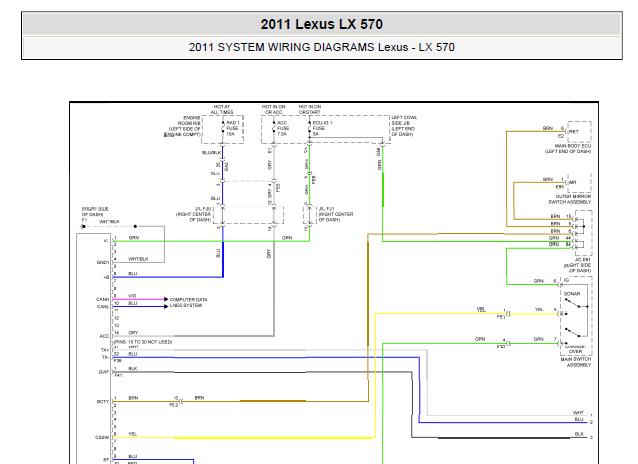Image resolution: width=638 pixels, height=464 pixels.
Task: Click the "VIO" wire color label
Action: 132,296
